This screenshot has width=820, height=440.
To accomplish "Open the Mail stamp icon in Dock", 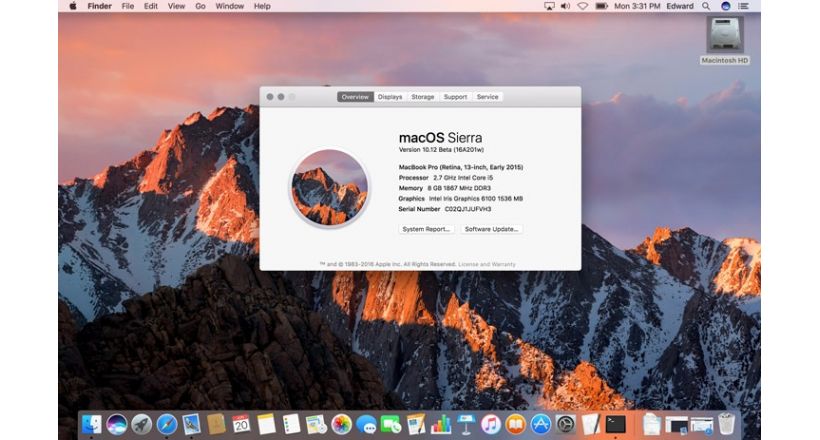I will pyautogui.click(x=191, y=424).
